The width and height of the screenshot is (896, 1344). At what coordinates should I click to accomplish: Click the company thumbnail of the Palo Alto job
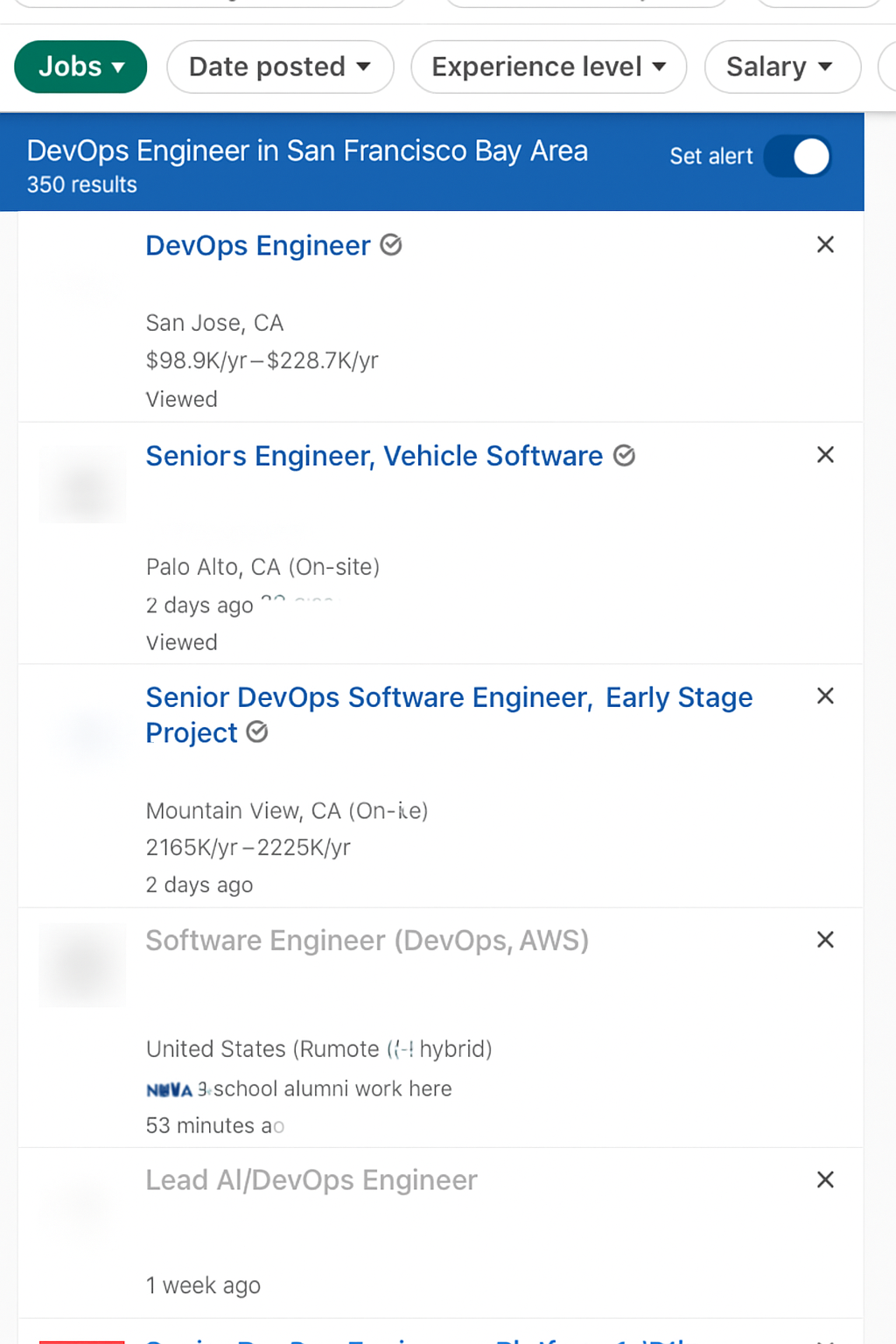(81, 486)
